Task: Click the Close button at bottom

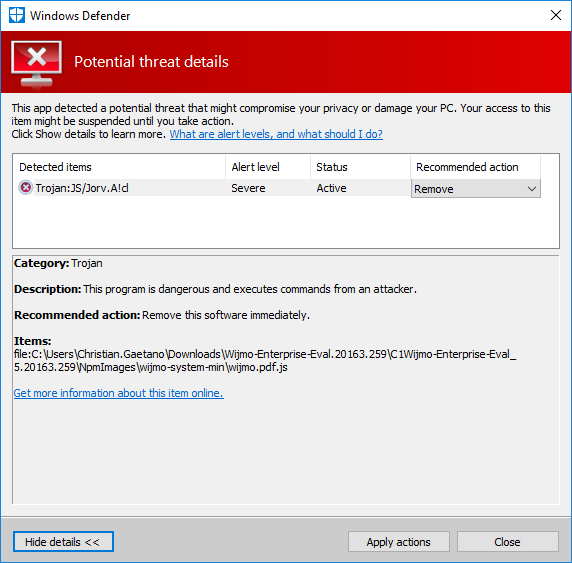Action: (507, 541)
